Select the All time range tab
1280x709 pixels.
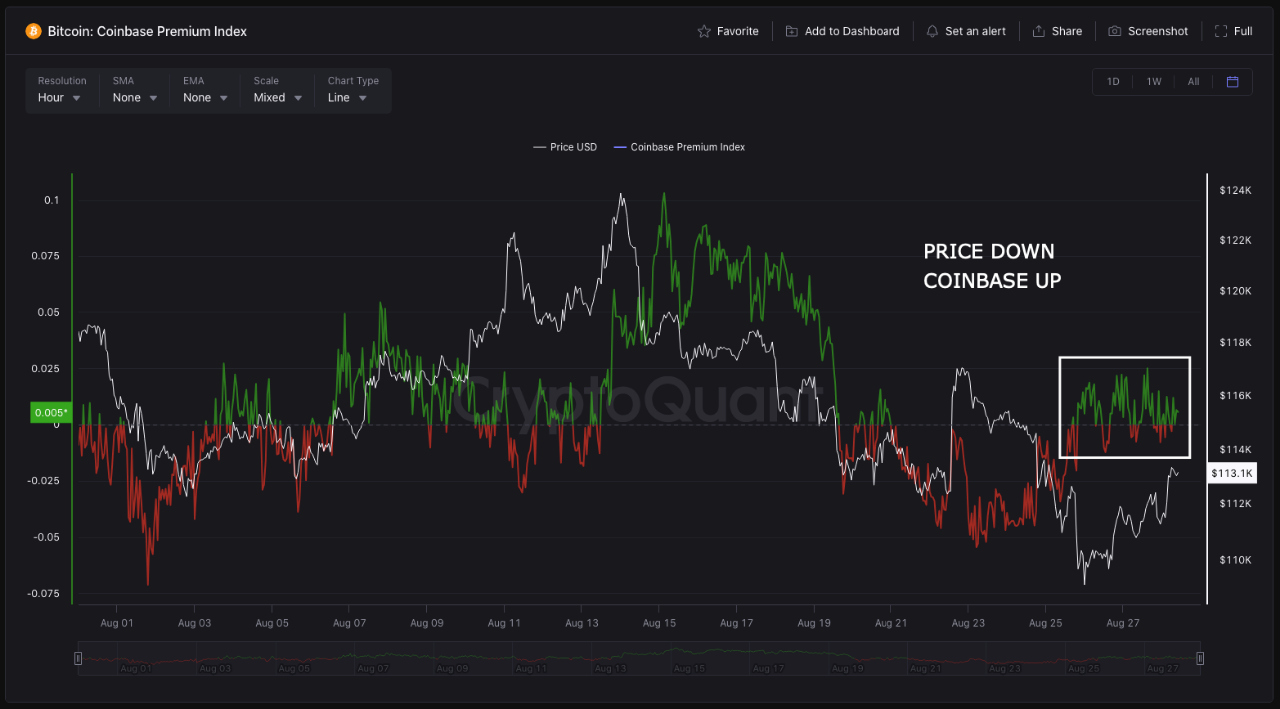1193,81
